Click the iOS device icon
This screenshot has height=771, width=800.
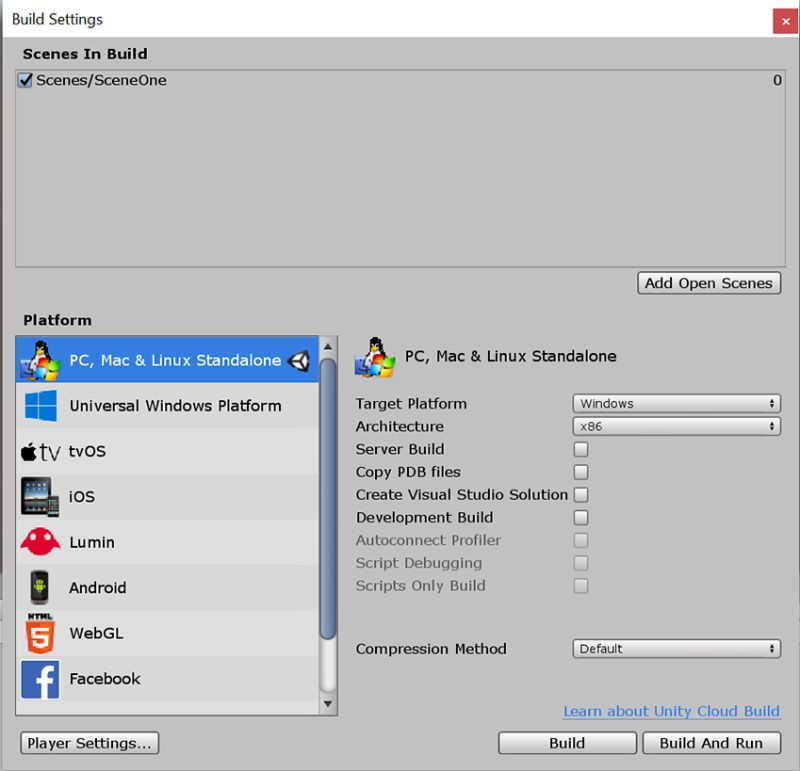point(38,496)
